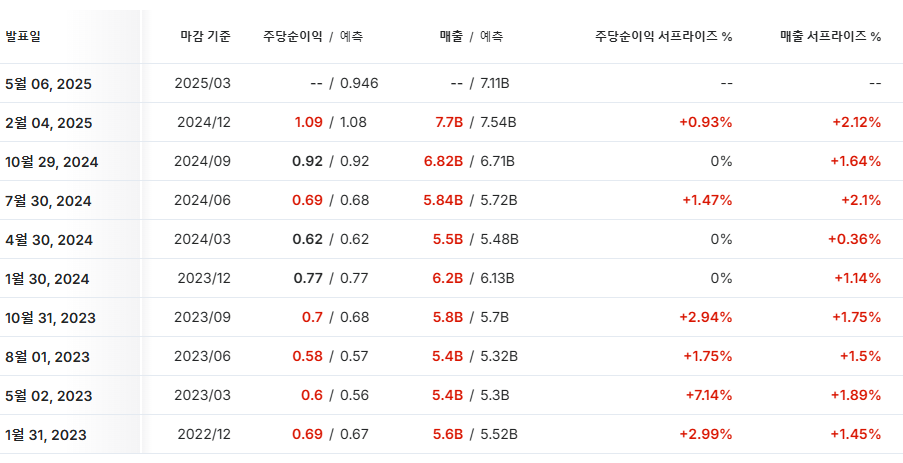This screenshot has width=903, height=463.
Task: Click the 주당순이익 서프라이즈 % header
Action: pos(663,37)
